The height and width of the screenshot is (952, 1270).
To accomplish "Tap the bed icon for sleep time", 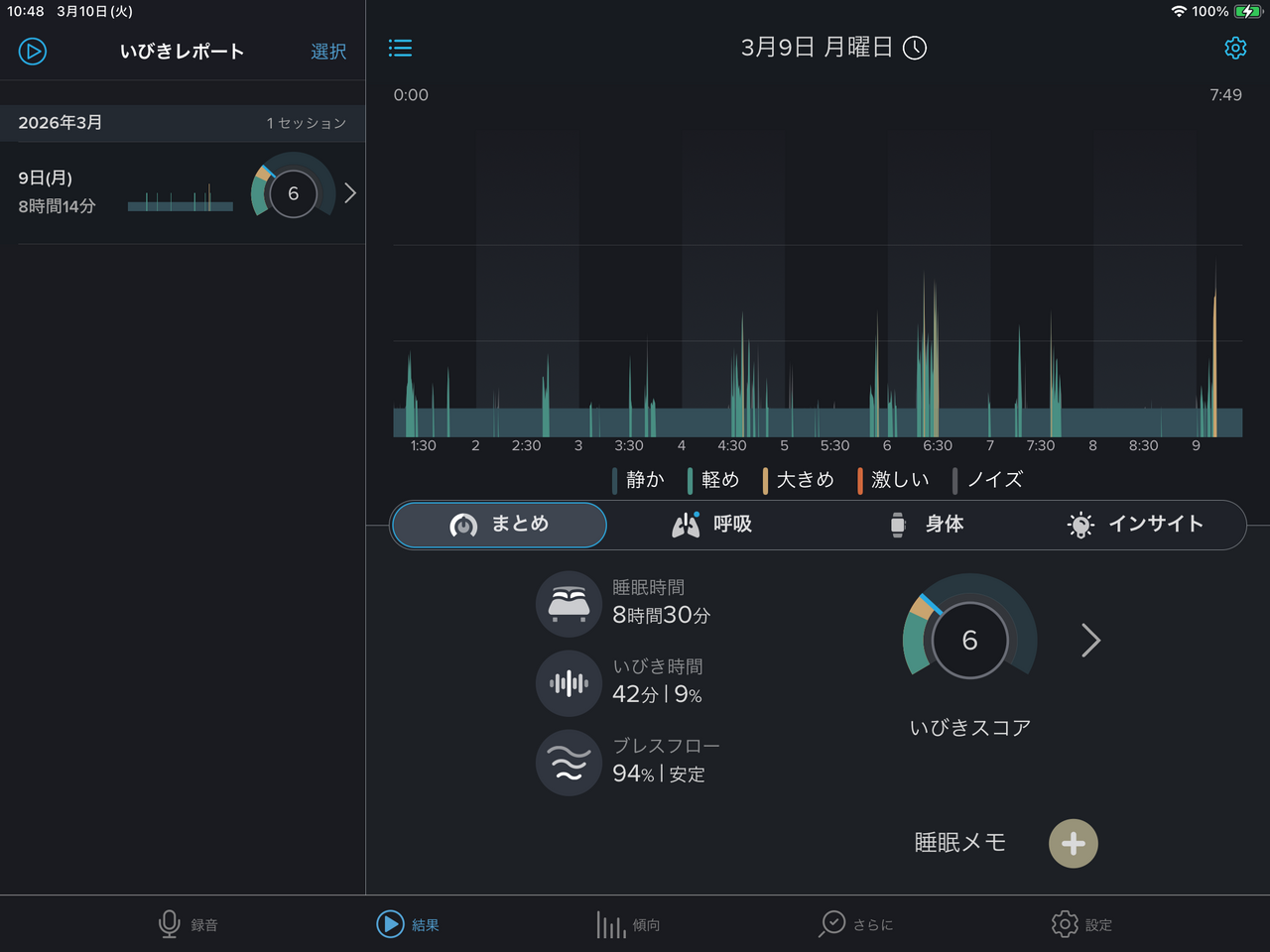I will (569, 604).
